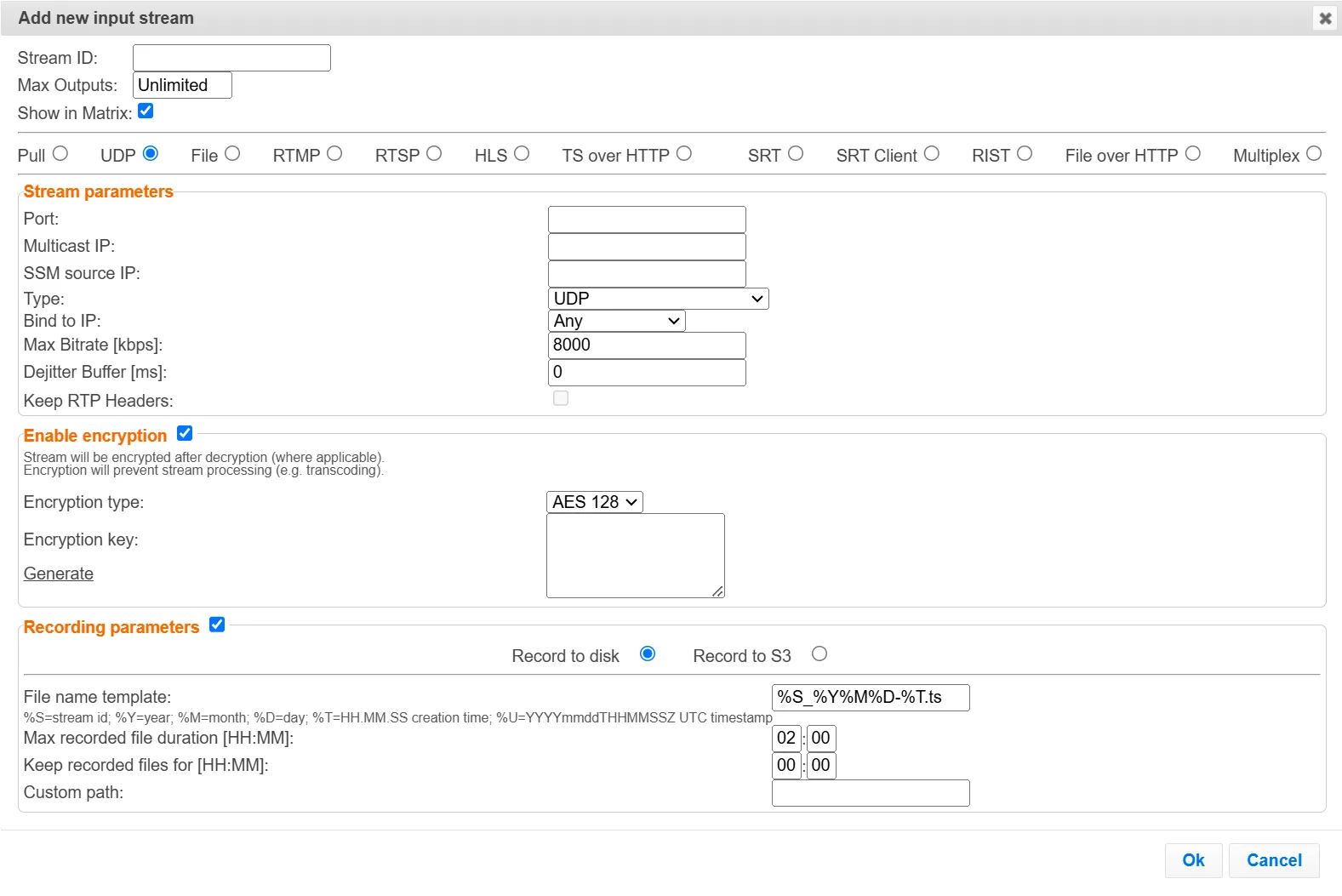
Task: Click the Max Outputs field showing Unlimited
Action: pos(182,85)
